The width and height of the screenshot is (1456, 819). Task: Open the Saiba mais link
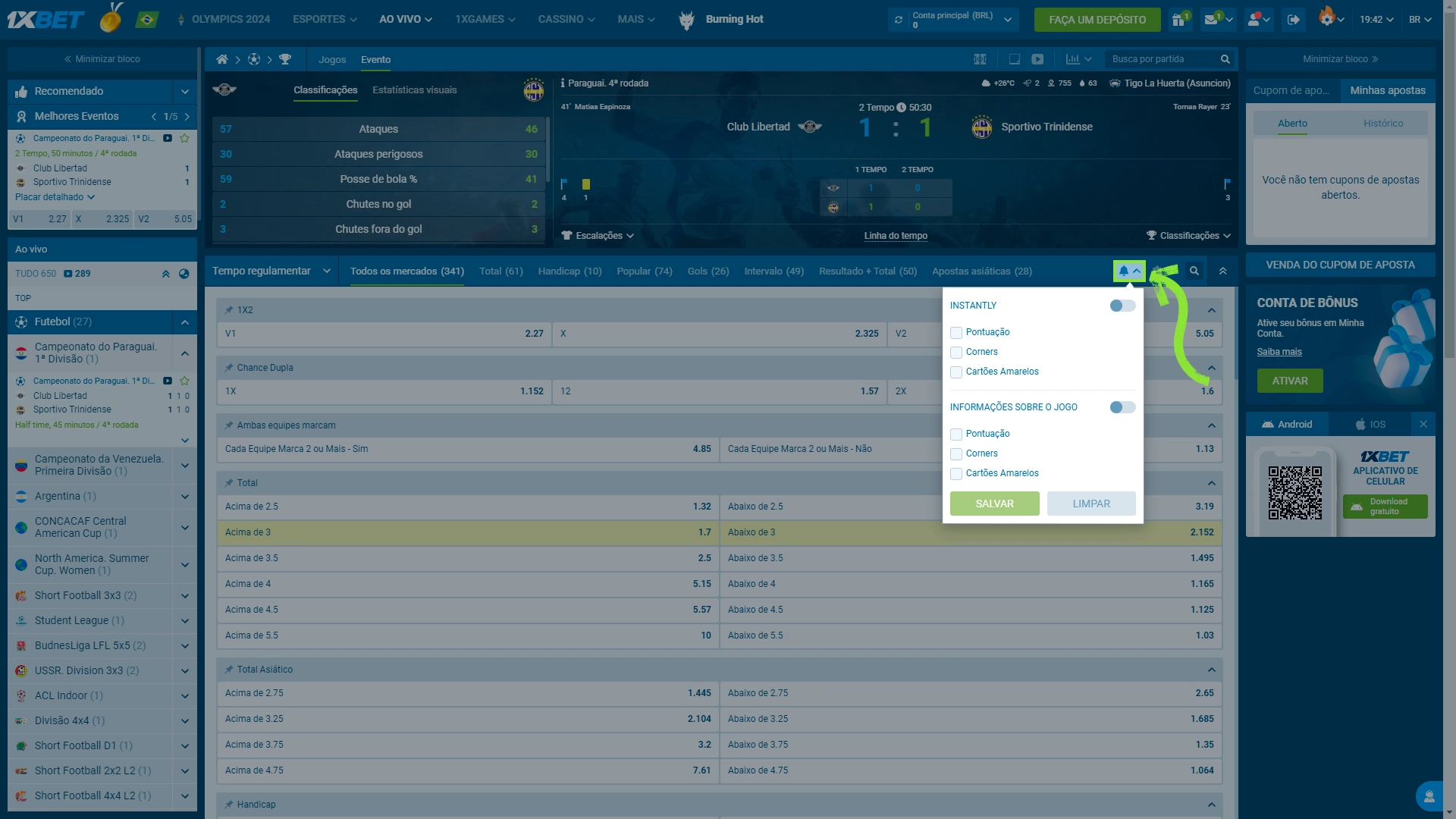pyautogui.click(x=1279, y=352)
